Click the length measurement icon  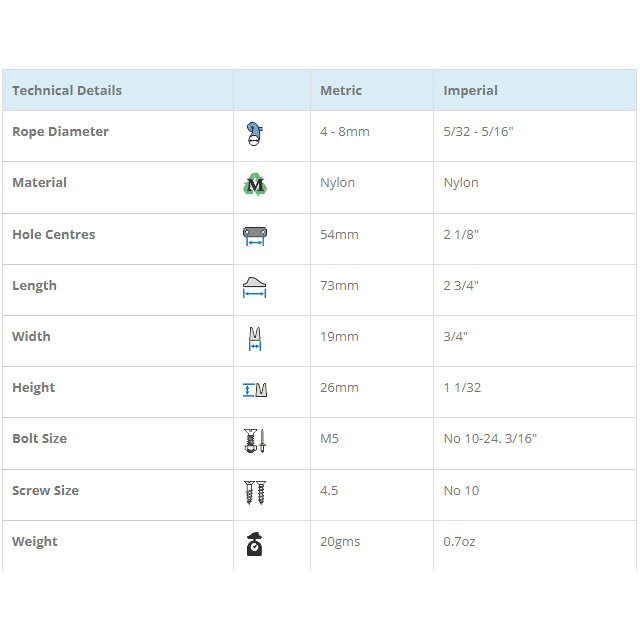(255, 287)
